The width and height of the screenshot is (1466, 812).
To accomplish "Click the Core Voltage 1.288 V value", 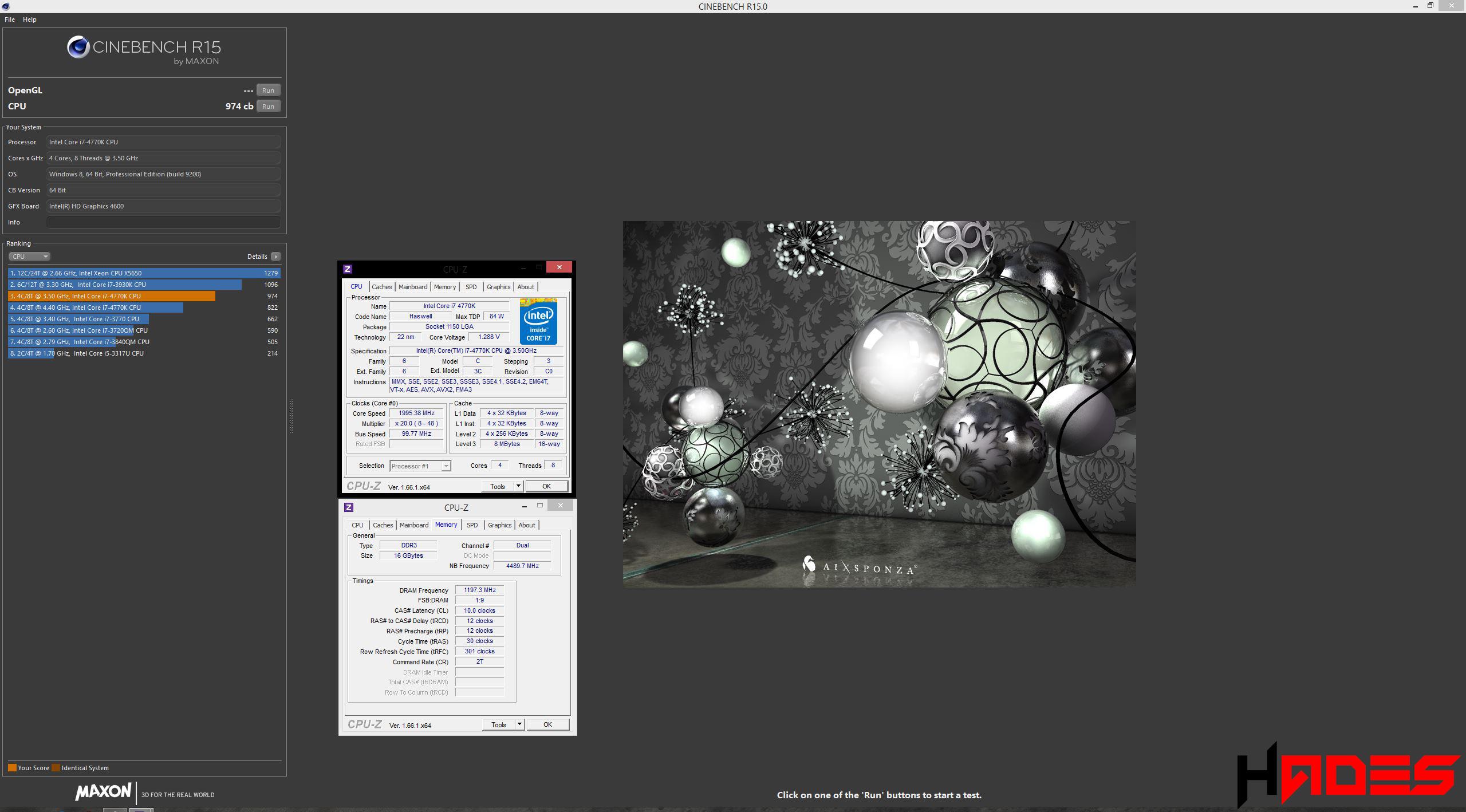I will (488, 337).
